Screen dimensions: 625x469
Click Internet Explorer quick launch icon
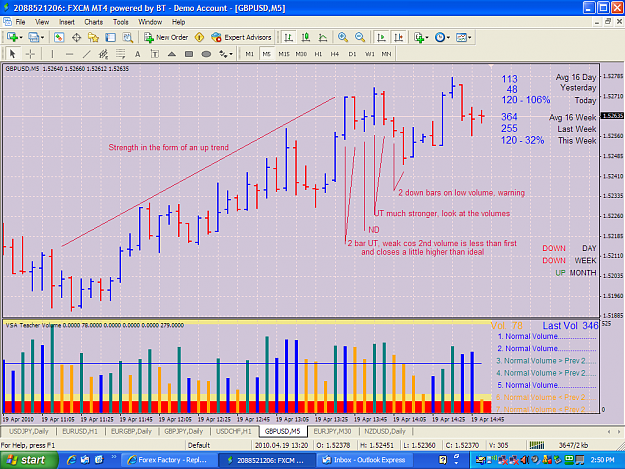(x=71, y=460)
